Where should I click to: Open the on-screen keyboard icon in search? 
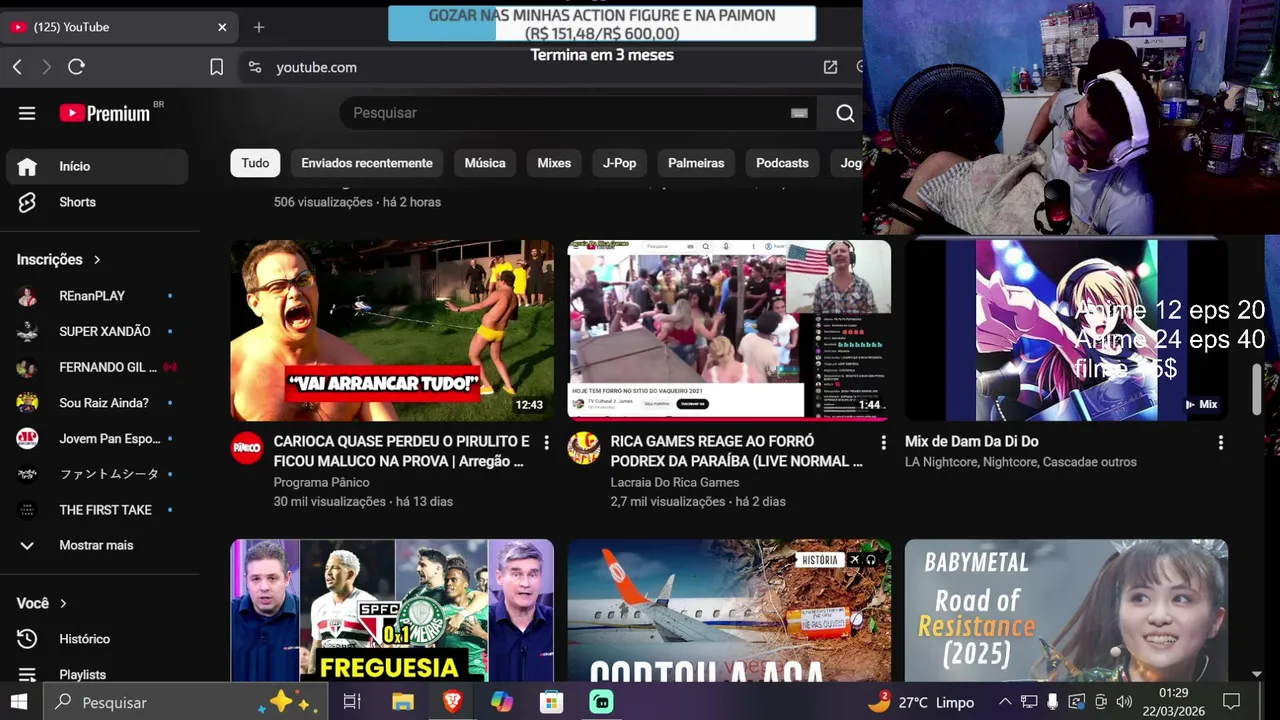click(x=799, y=113)
